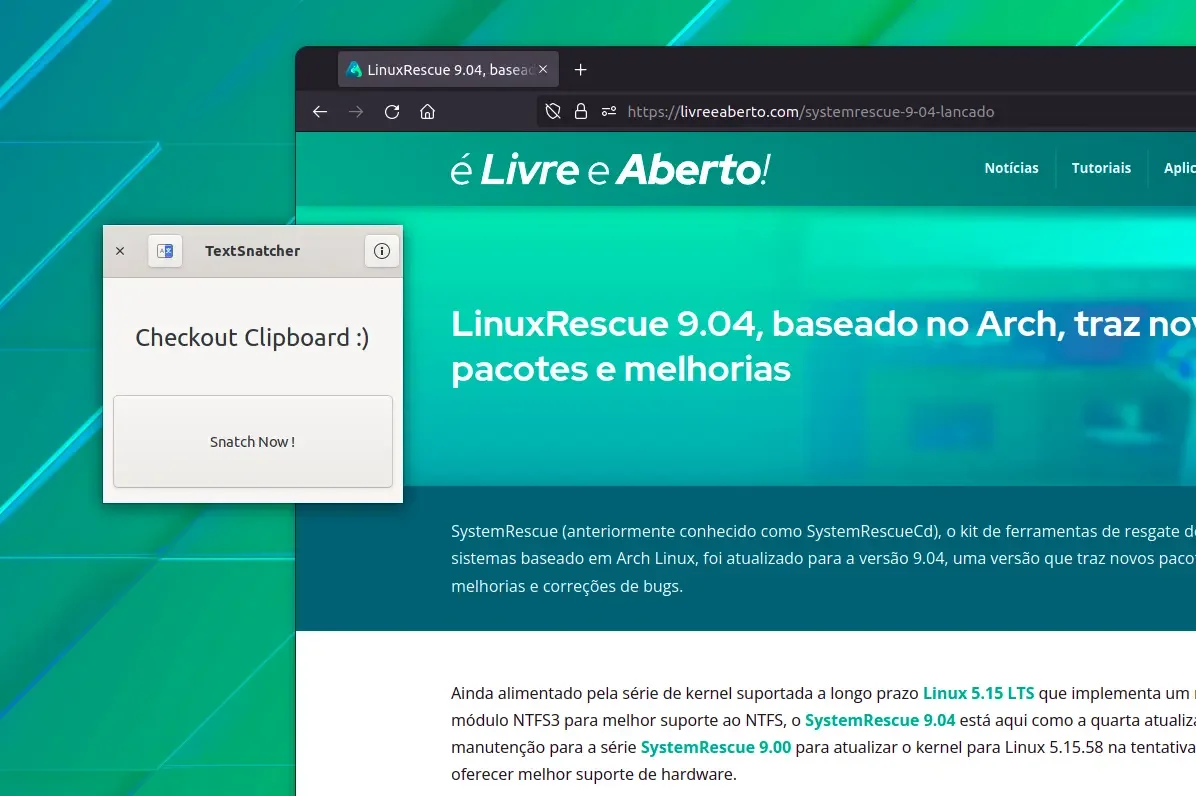Open a new browser tab

click(580, 69)
